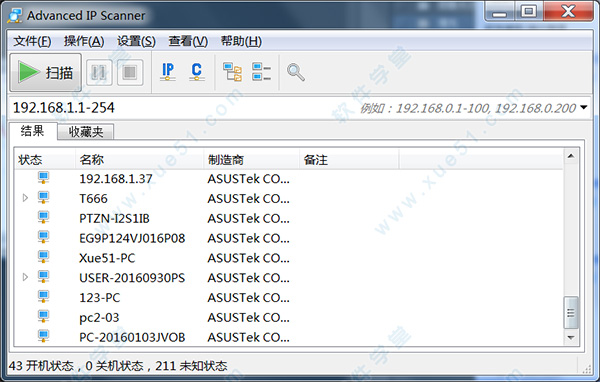Screen dimensions: 600x382
Task: Open the 操作(A) menu
Action: coord(84,41)
